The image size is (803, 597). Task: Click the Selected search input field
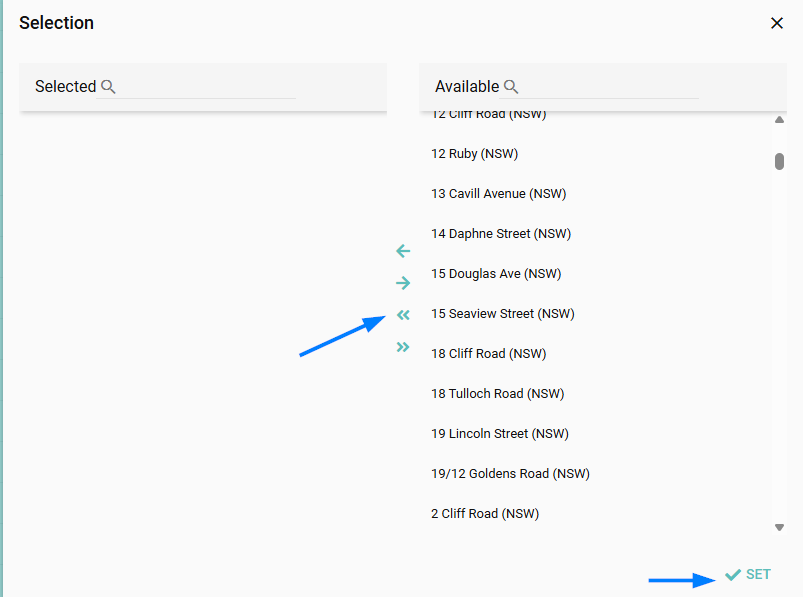point(205,87)
